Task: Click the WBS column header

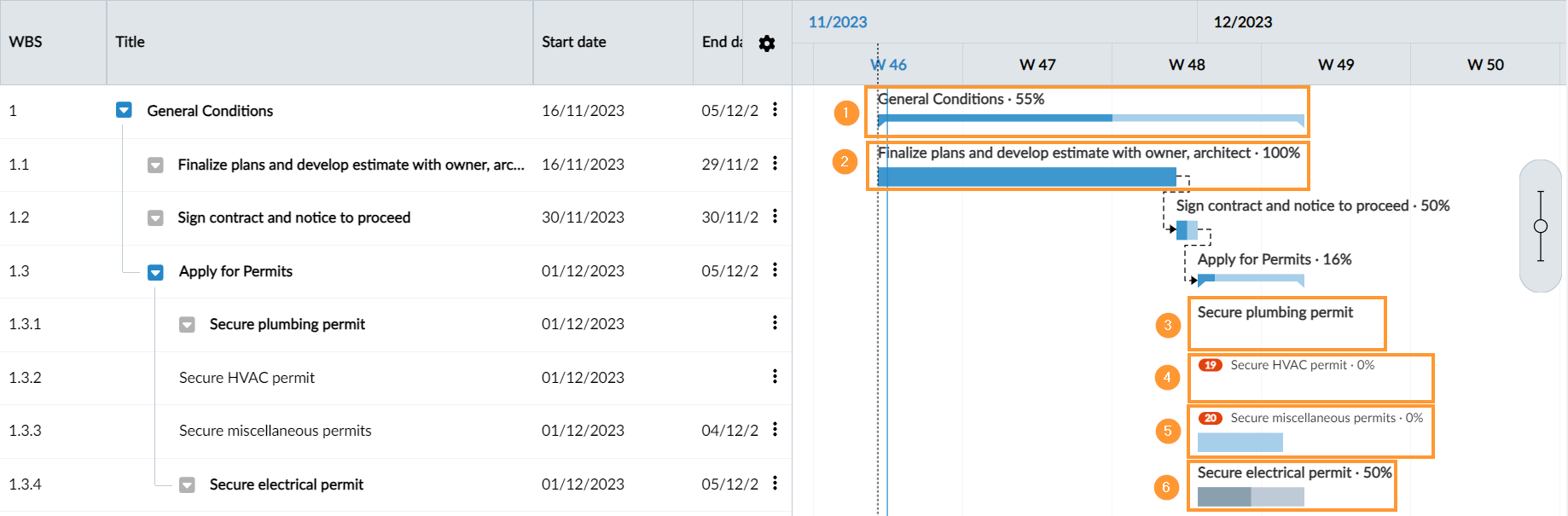Action: [26, 42]
